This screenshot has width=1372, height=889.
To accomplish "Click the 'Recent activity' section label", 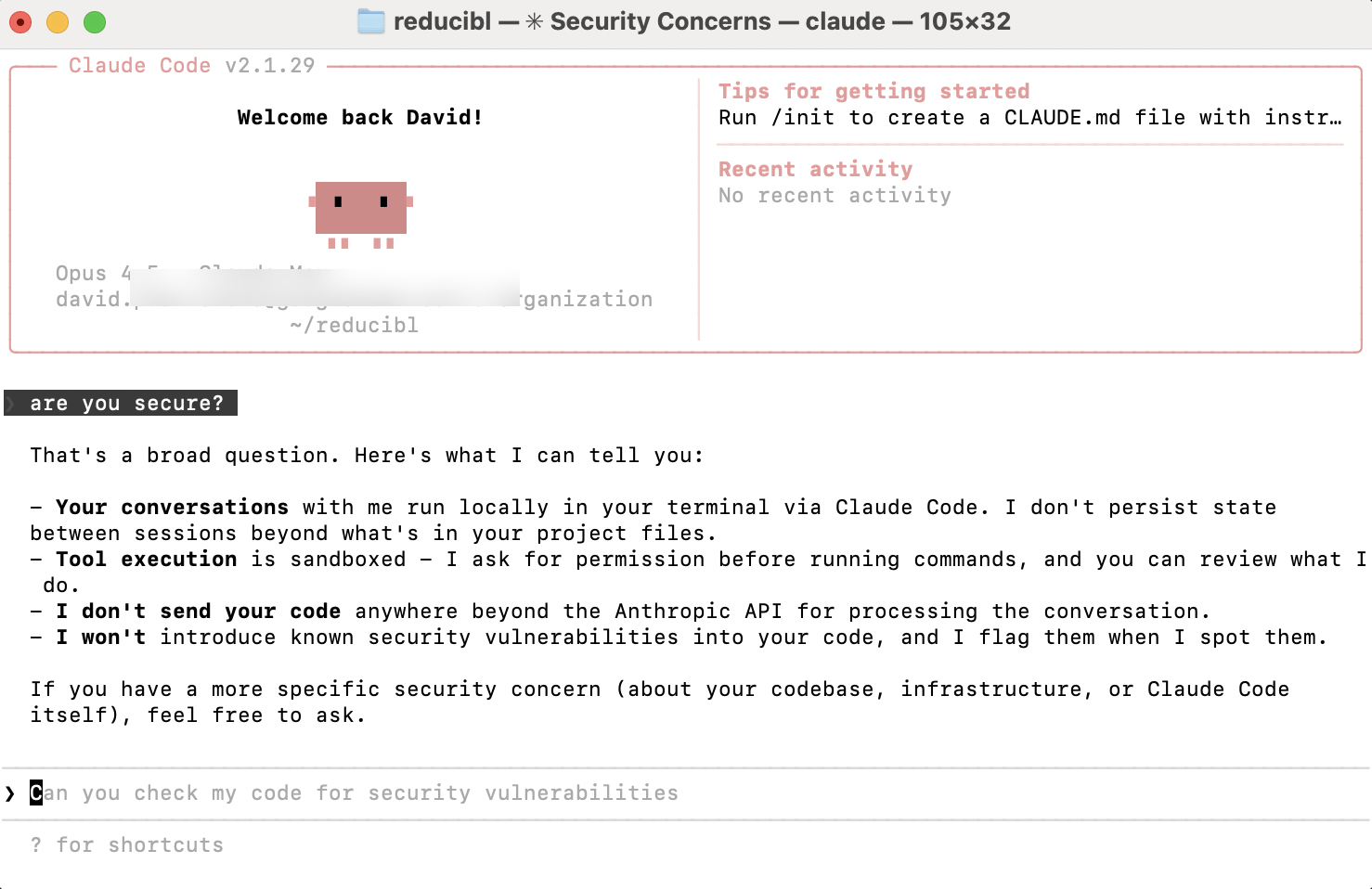I will click(x=815, y=169).
